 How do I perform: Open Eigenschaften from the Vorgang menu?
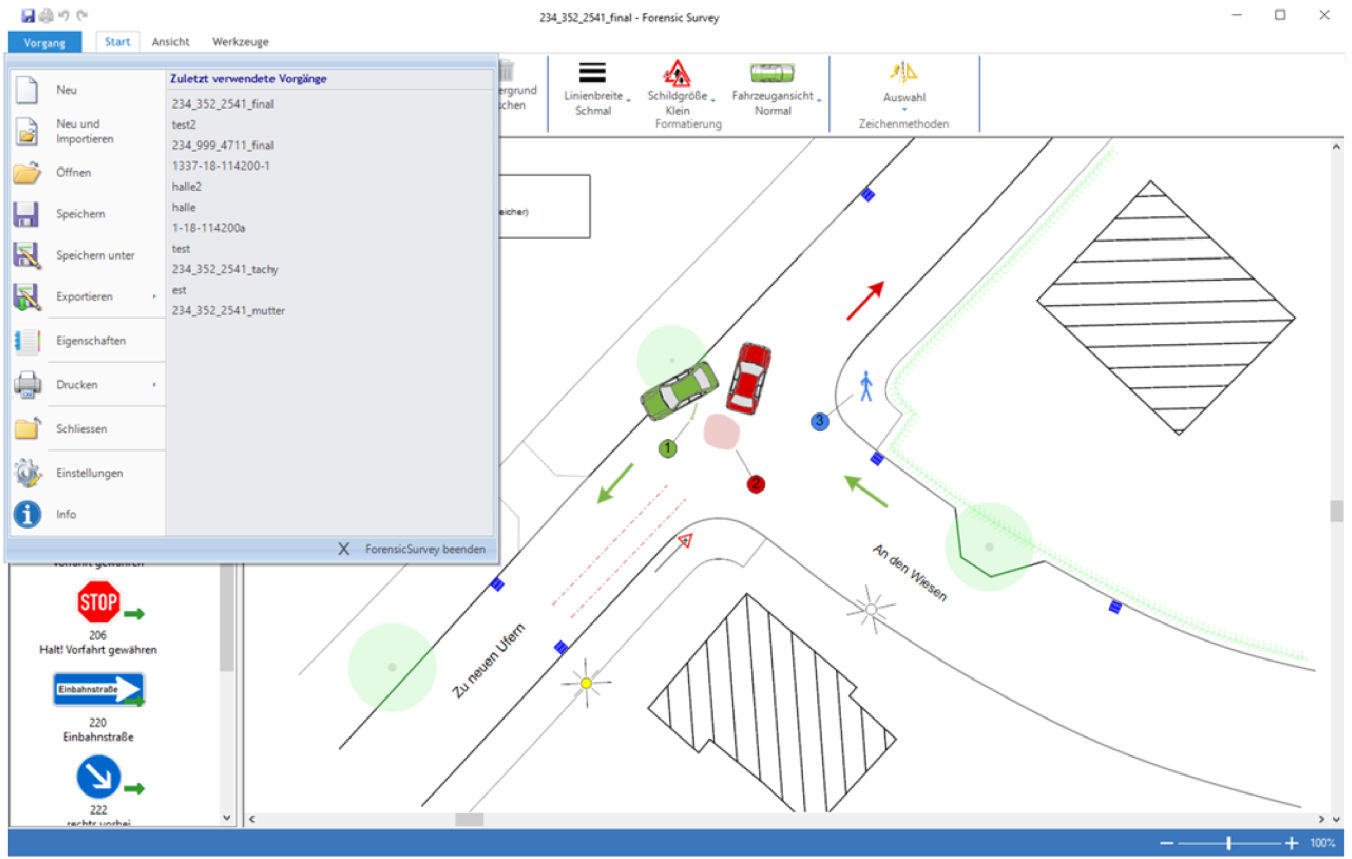click(90, 341)
